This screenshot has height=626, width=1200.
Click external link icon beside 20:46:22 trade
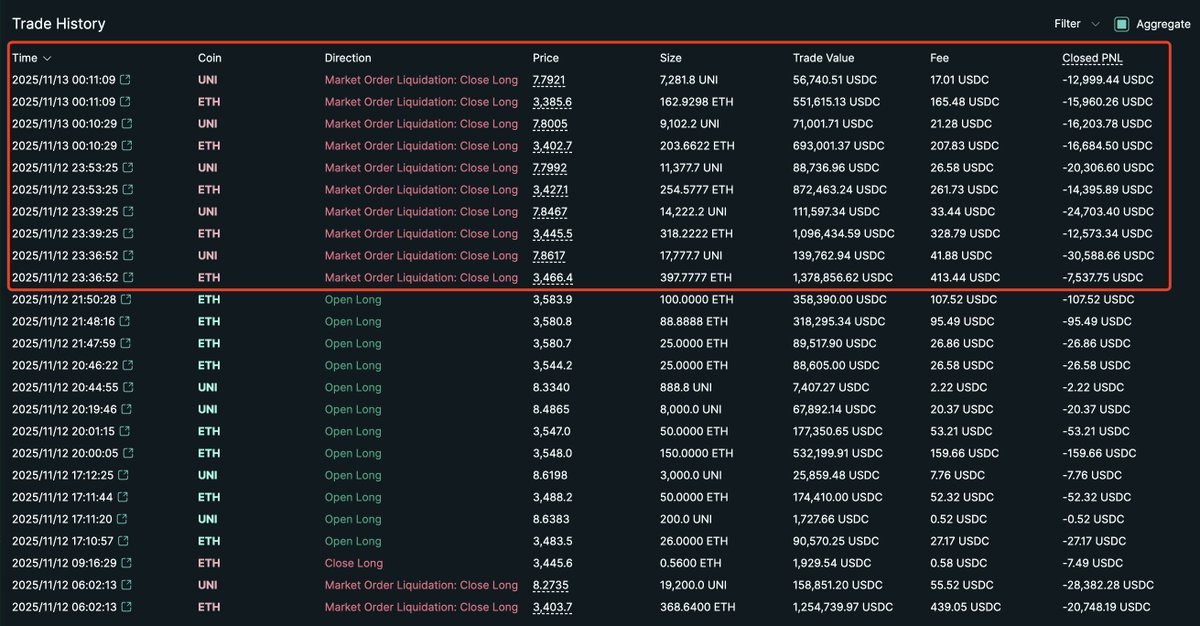(x=126, y=366)
